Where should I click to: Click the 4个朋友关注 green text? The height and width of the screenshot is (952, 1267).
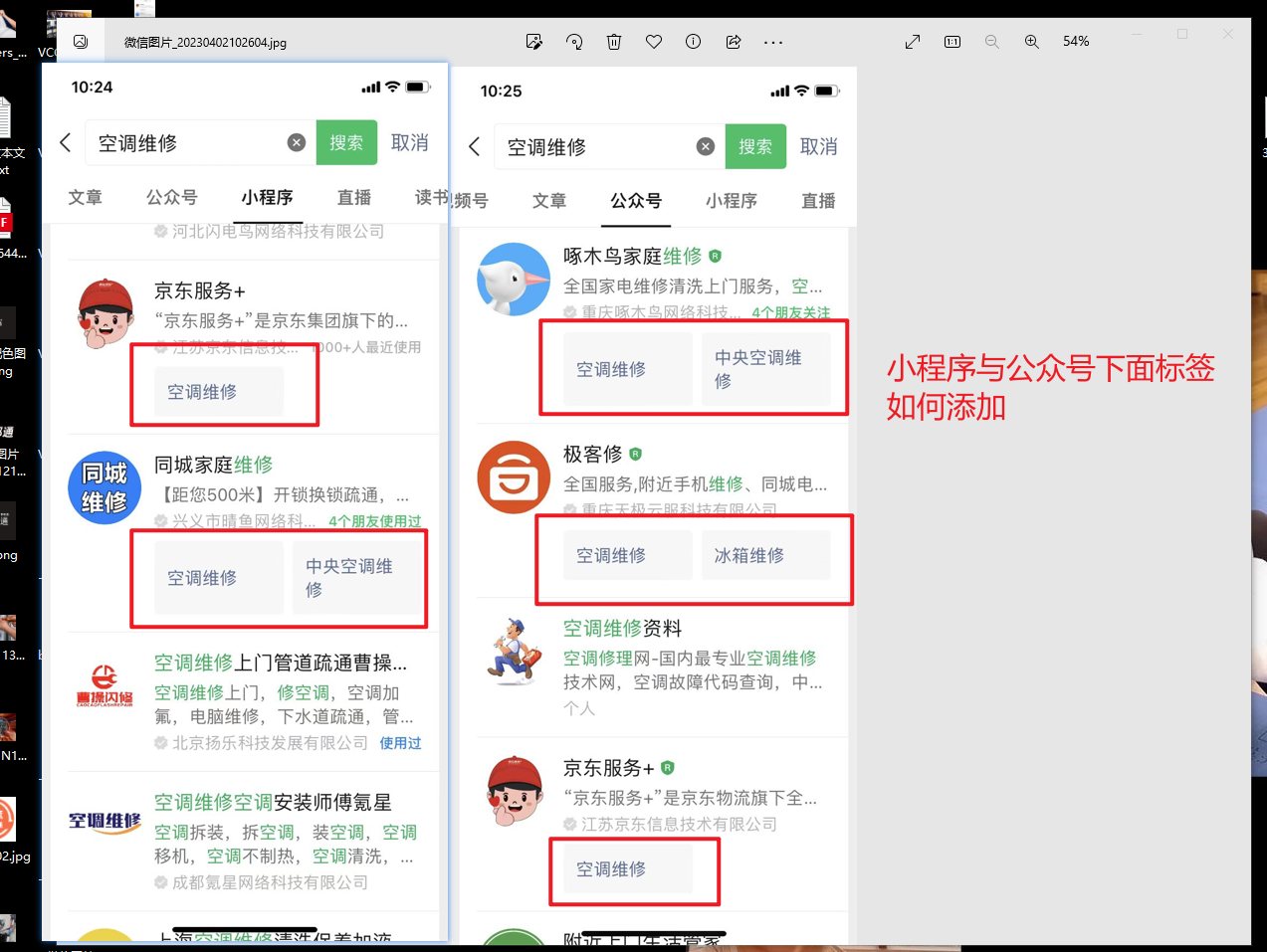pyautogui.click(x=791, y=312)
